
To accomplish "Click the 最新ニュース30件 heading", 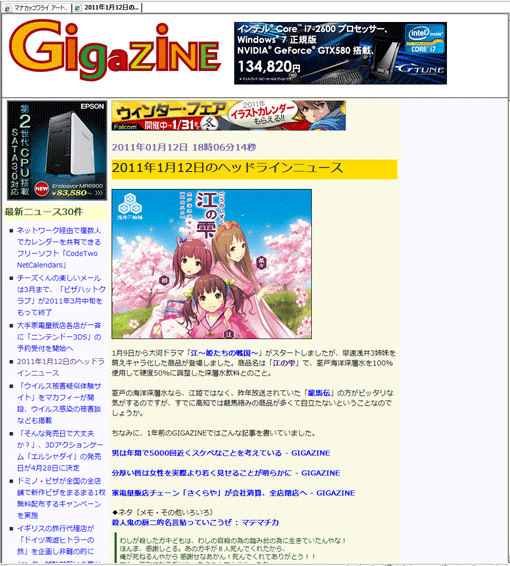I will coord(44,212).
